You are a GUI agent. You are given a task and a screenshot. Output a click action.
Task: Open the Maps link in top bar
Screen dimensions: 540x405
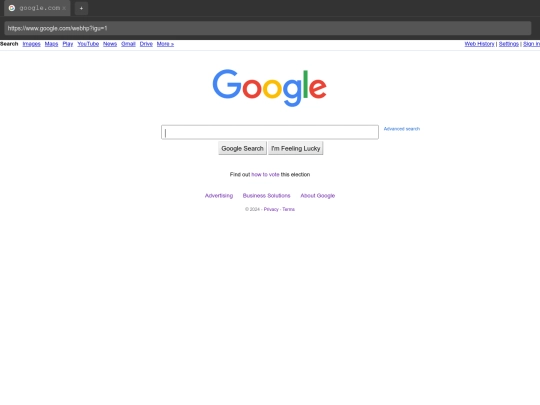tap(51, 44)
